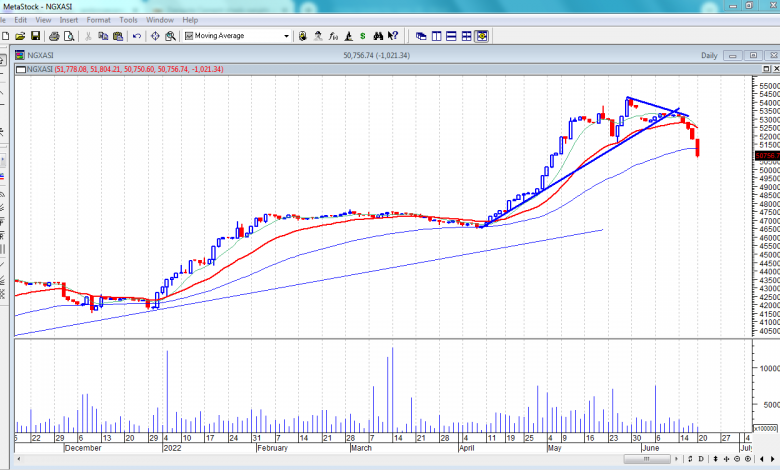Open the Format menu
780x470 pixels.
pyautogui.click(x=98, y=20)
